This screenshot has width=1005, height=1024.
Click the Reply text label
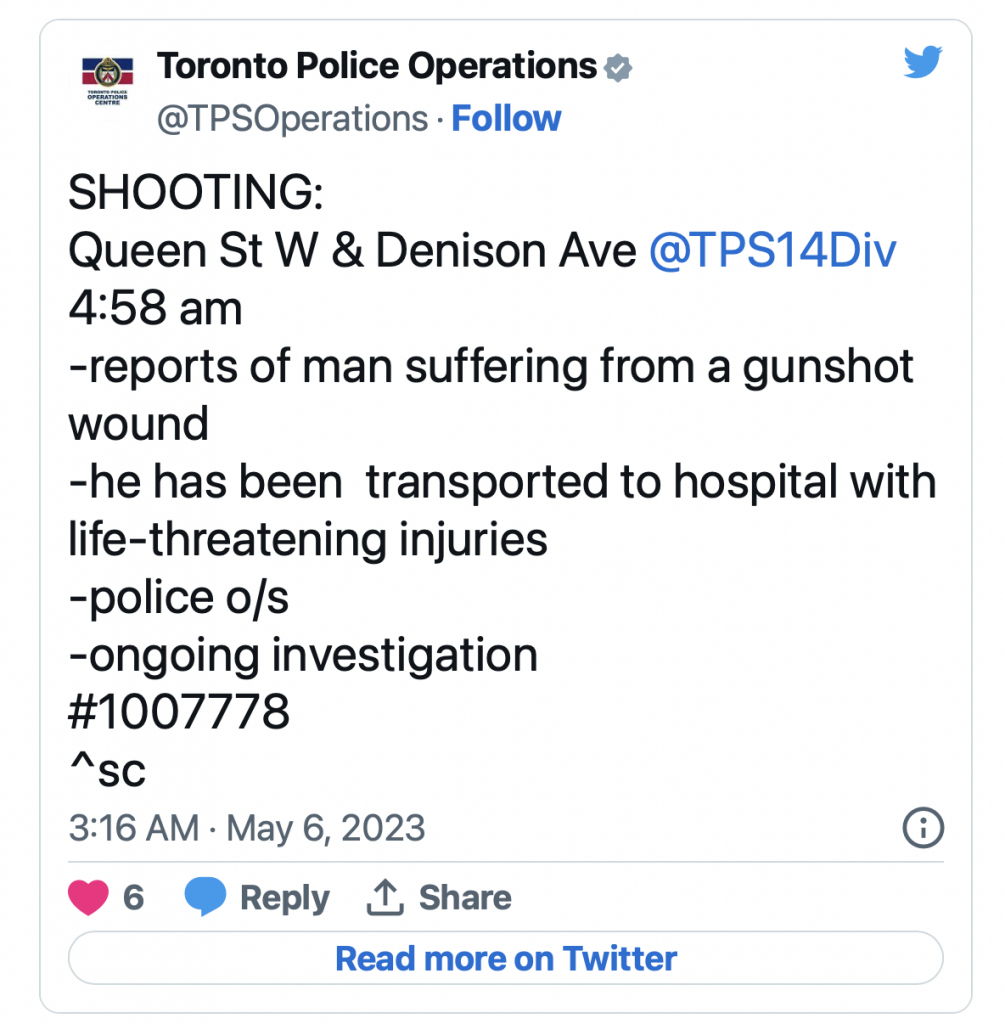tap(285, 898)
